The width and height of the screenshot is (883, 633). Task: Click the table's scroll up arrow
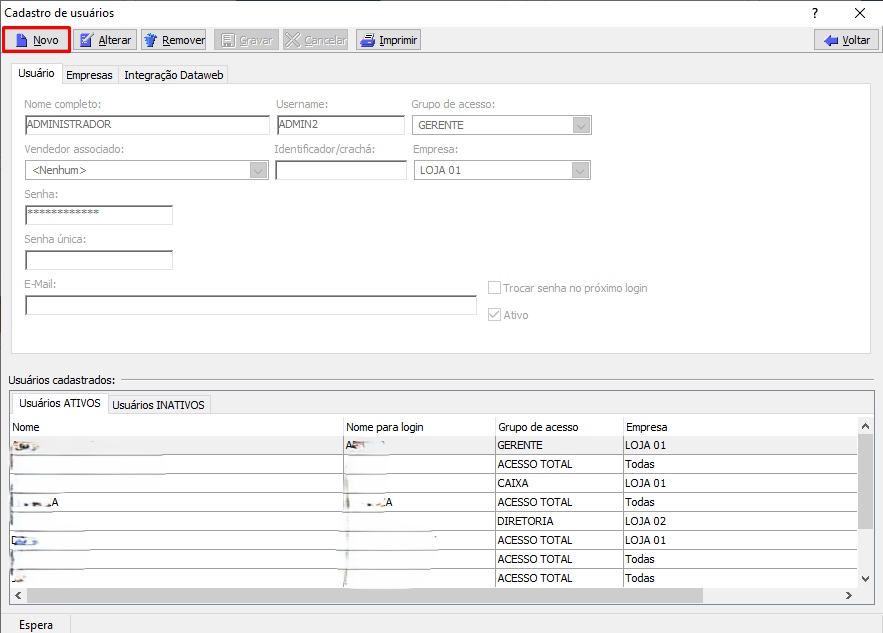click(x=866, y=426)
